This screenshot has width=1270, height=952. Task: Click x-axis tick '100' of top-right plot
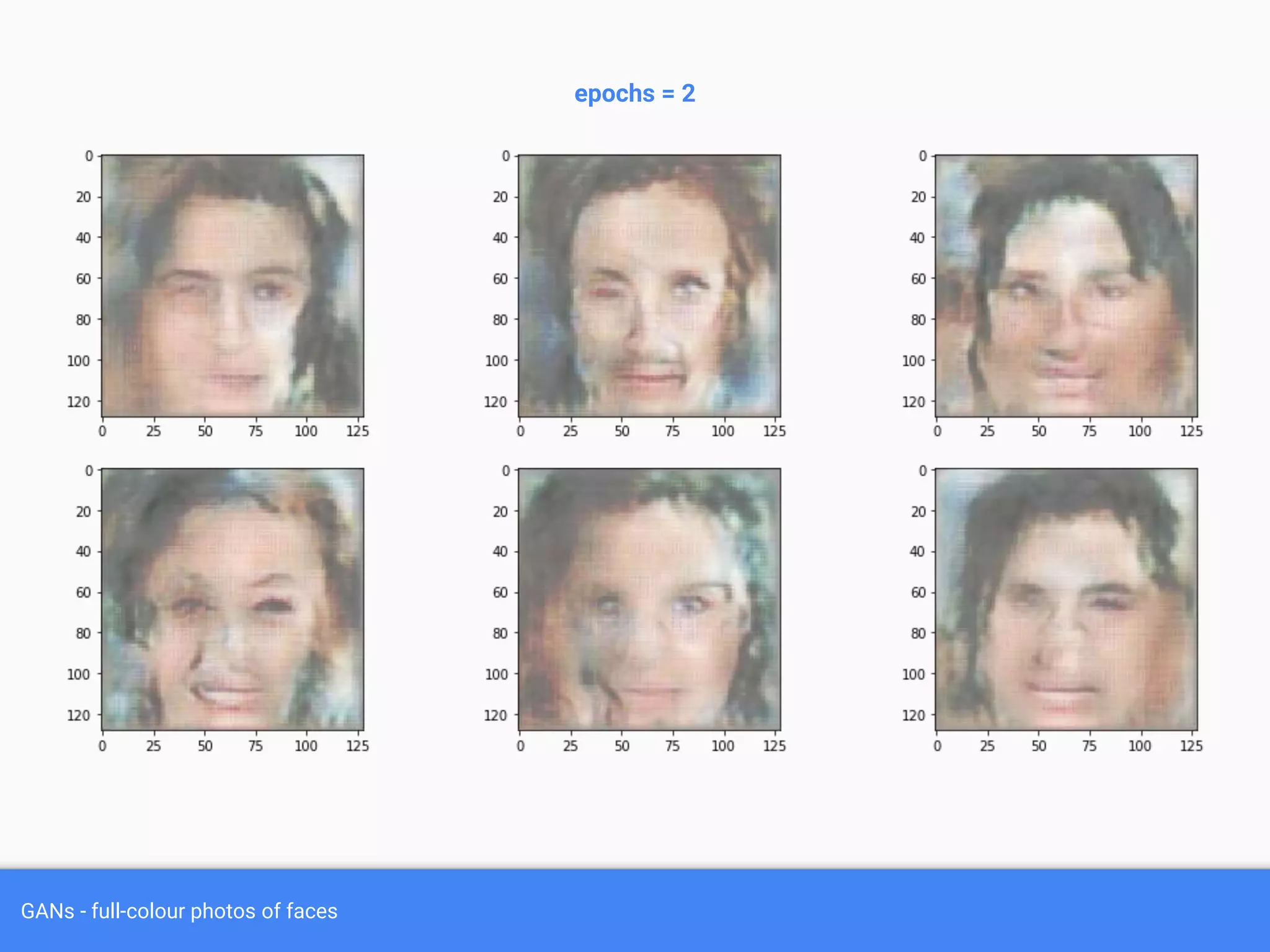pyautogui.click(x=1139, y=431)
